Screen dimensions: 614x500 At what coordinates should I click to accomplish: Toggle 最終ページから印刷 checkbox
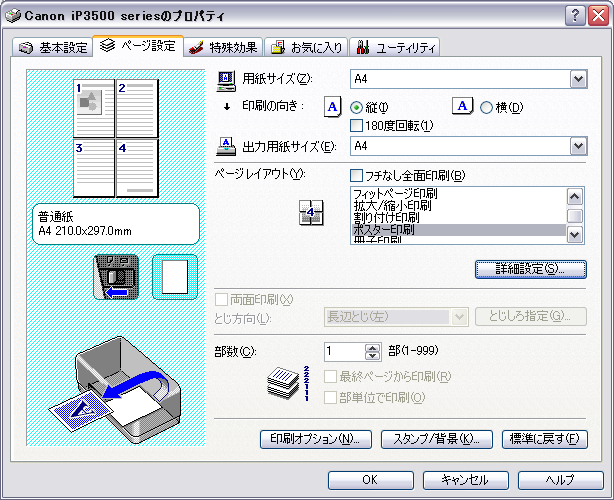pos(330,377)
